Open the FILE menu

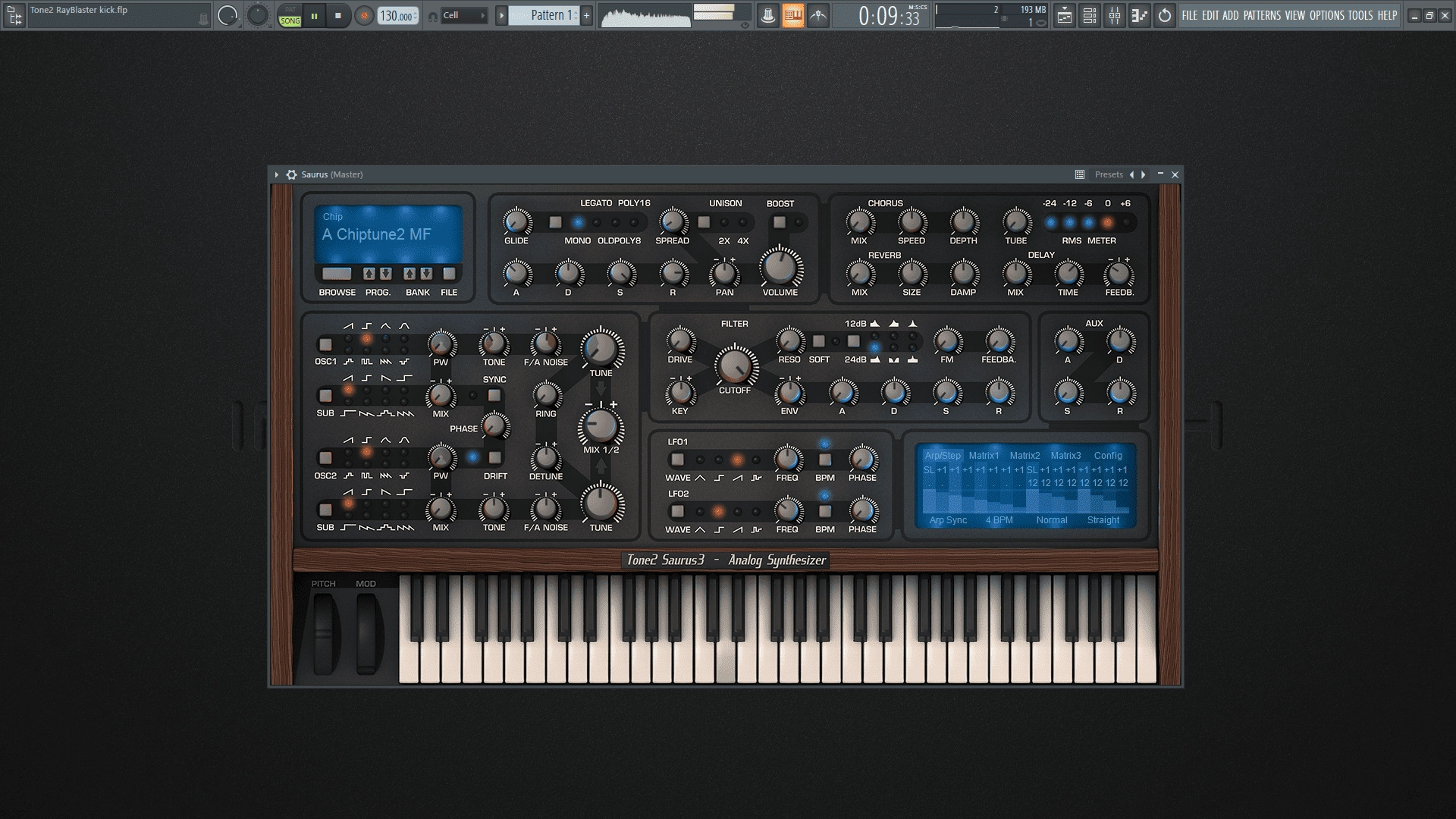(x=1190, y=15)
